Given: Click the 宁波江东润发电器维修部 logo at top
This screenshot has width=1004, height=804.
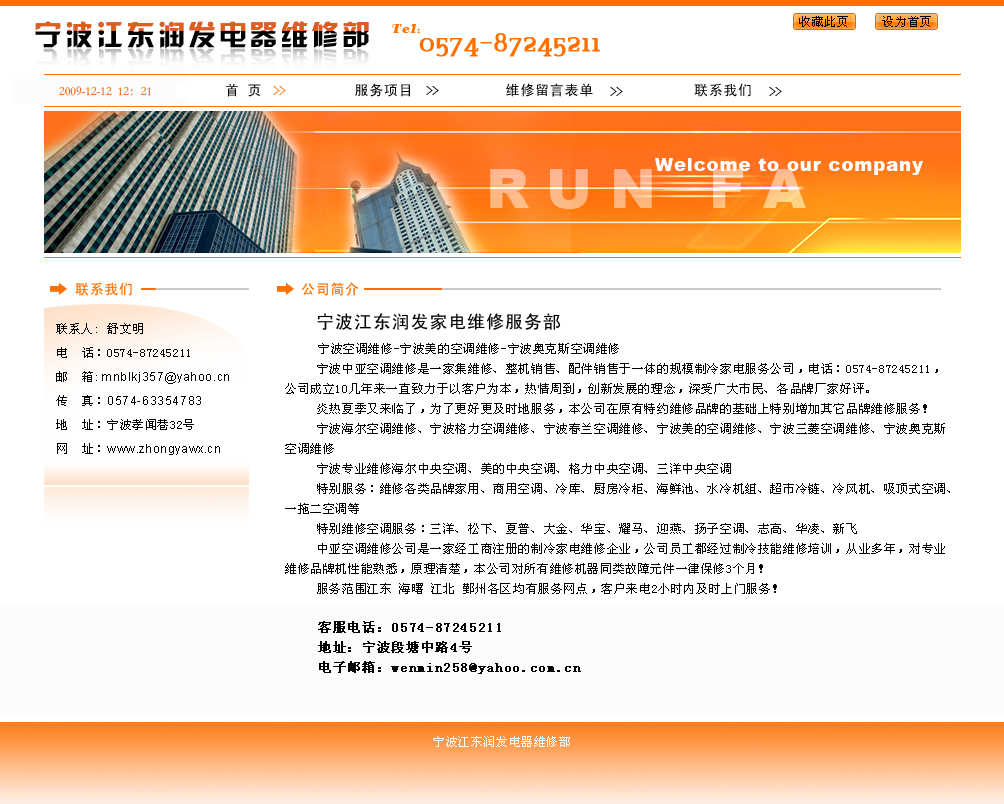Looking at the screenshot, I should [x=202, y=36].
